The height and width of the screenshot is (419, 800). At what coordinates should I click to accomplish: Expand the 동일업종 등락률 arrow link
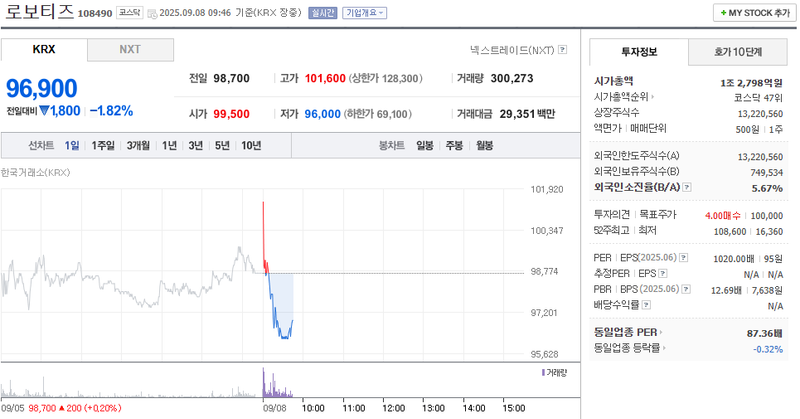pyautogui.click(x=629, y=348)
